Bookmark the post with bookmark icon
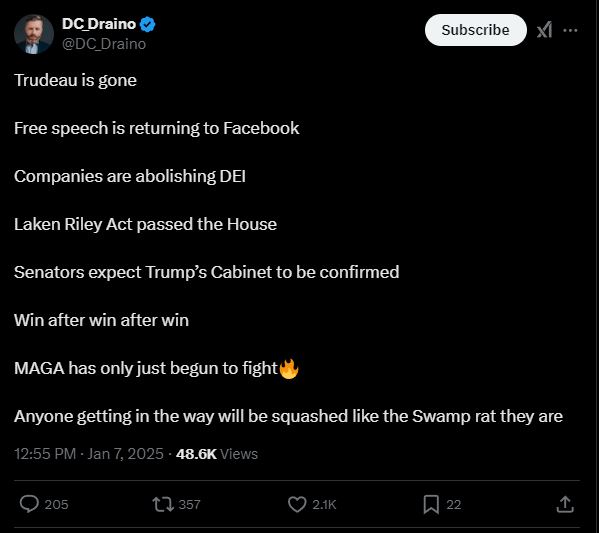This screenshot has width=599, height=533. [431, 504]
